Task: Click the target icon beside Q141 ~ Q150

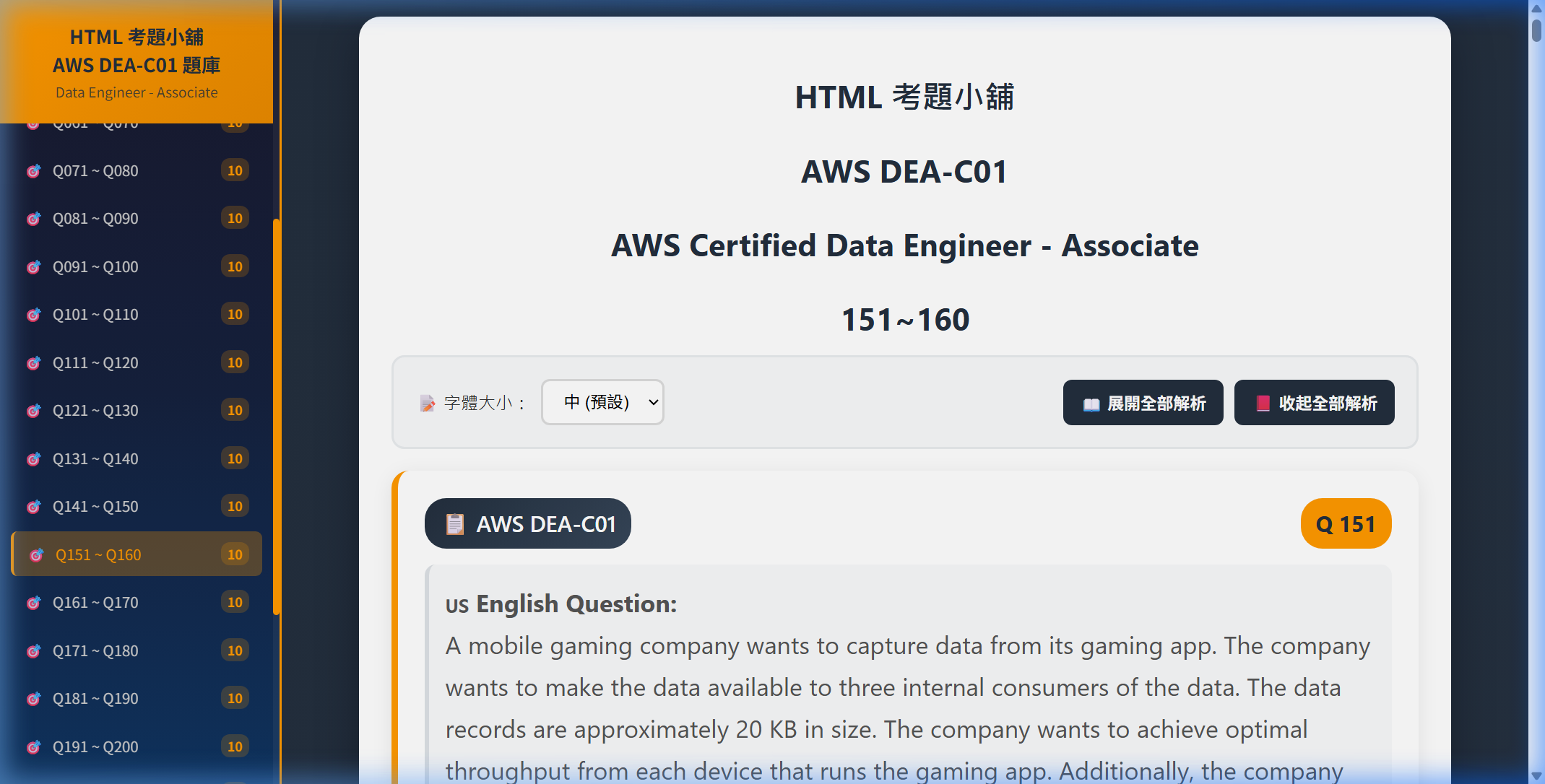Action: point(34,507)
